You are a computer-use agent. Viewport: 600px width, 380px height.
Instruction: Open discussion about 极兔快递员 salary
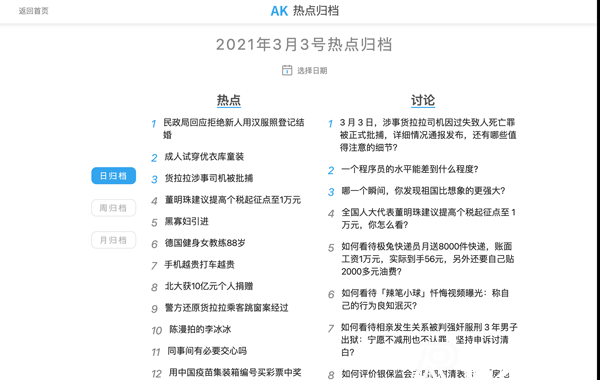(x=428, y=259)
